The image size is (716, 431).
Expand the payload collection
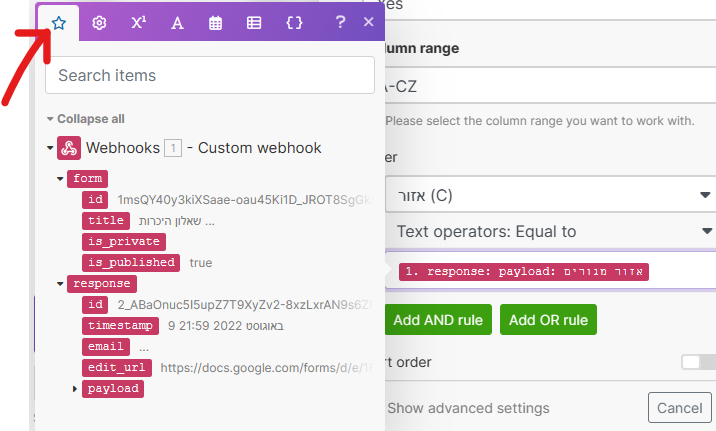click(x=75, y=388)
